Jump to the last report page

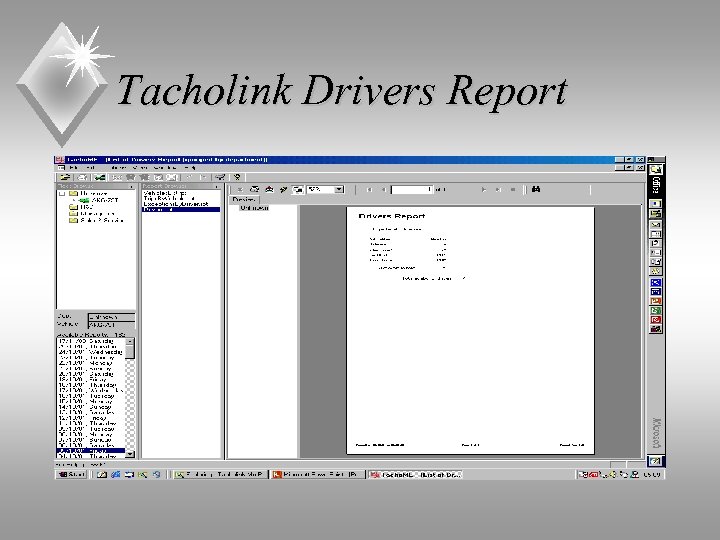(498, 189)
